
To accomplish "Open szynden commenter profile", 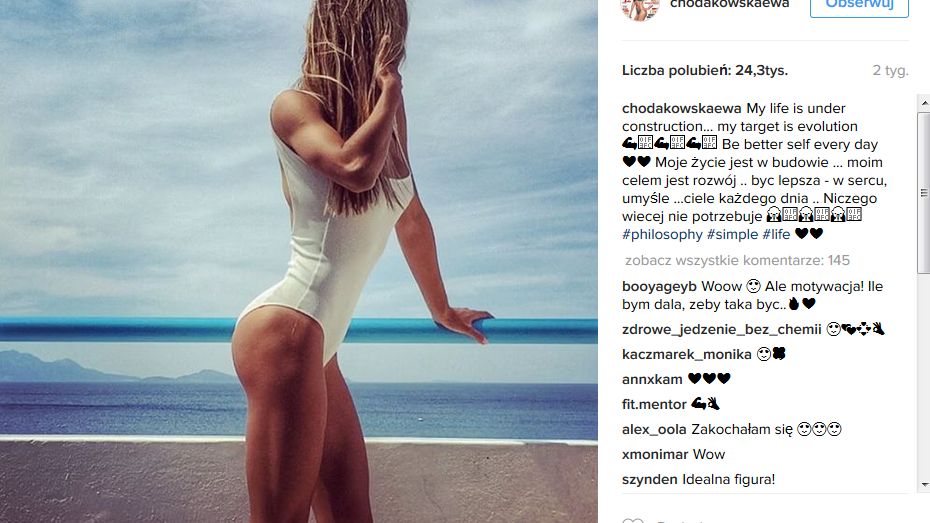I will pyautogui.click(x=649, y=479).
